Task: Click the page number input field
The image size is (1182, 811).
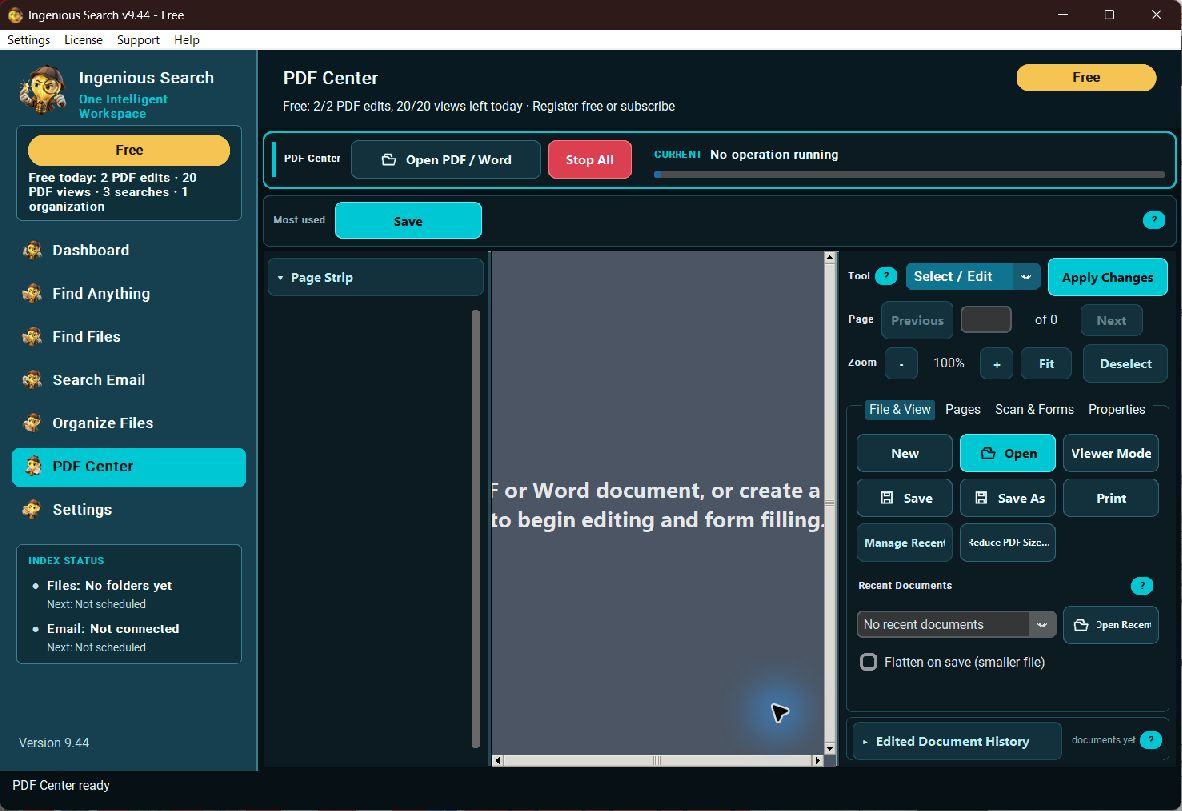Action: (986, 320)
